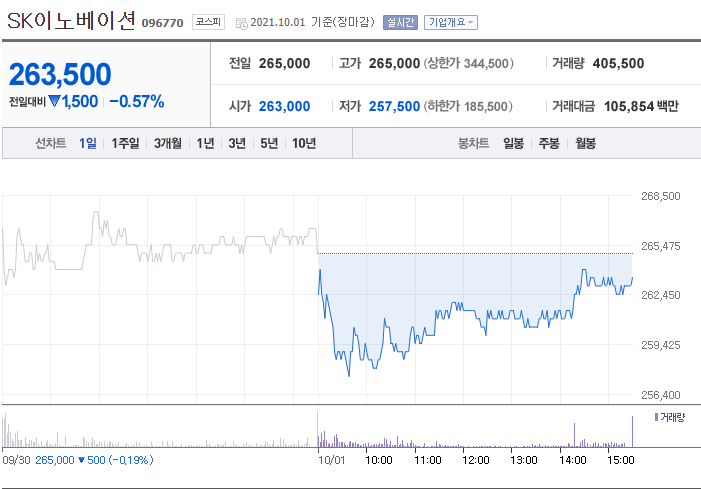701x489 pixels.
Task: Click the current price 263,500
Action: 60,74
